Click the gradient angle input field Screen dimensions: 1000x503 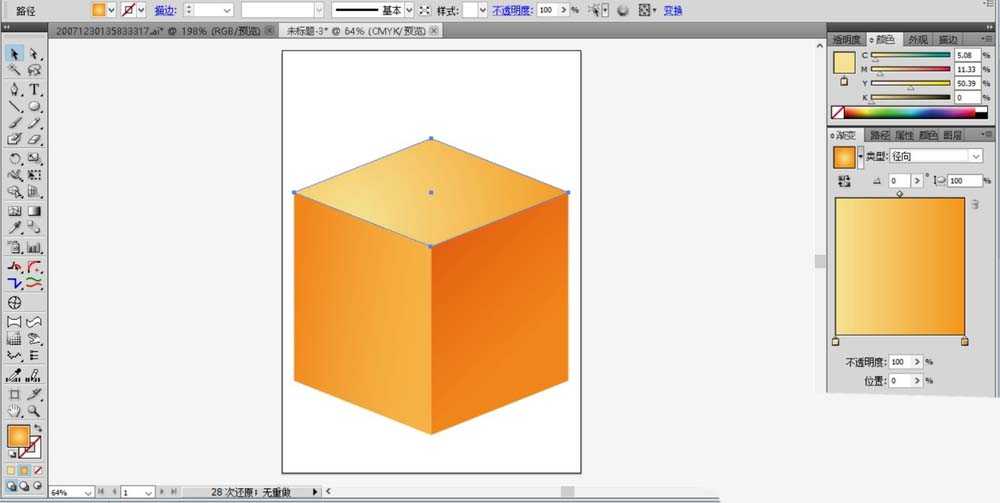point(898,181)
